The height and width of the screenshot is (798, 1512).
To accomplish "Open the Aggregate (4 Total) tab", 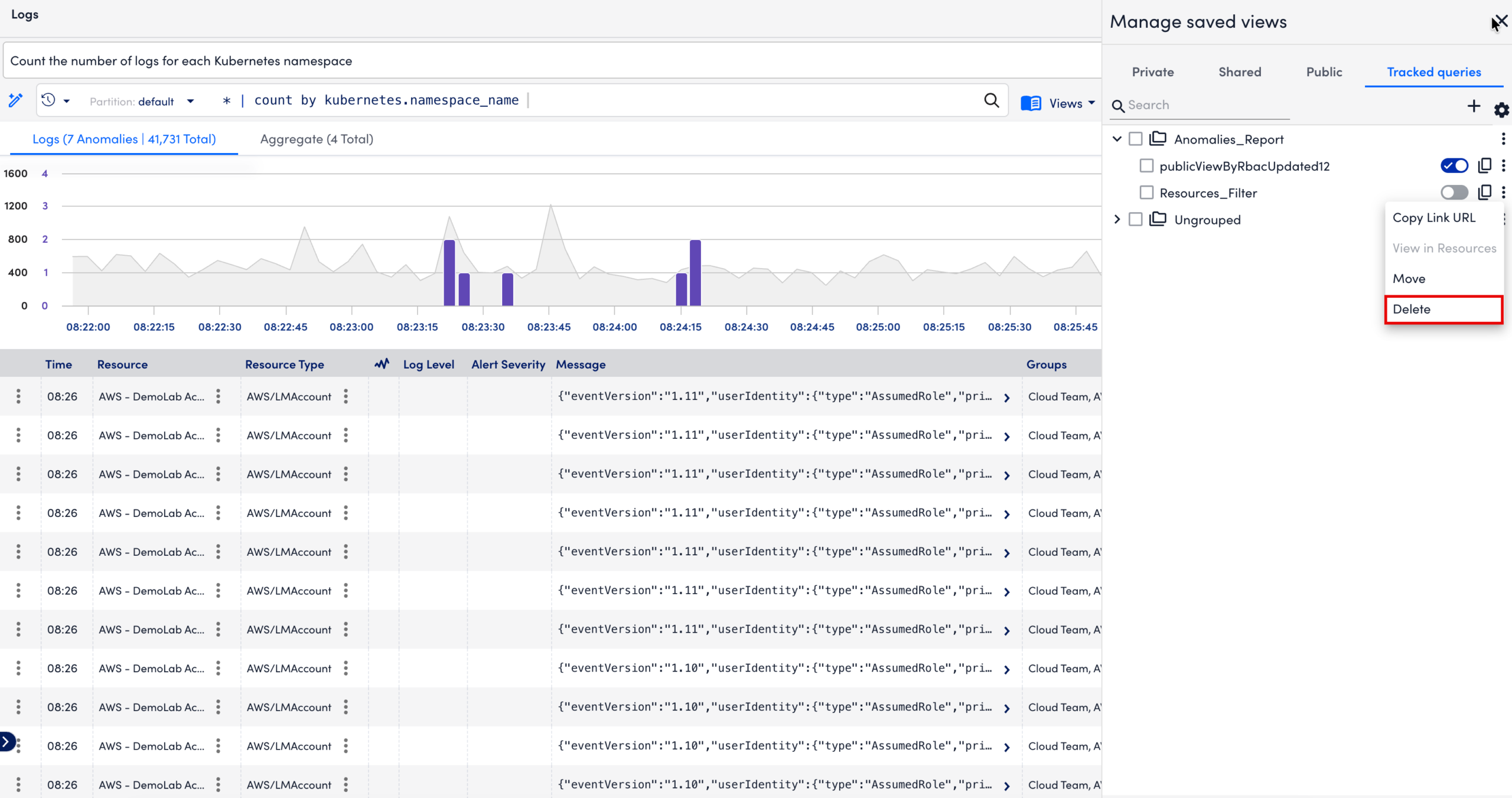I will tap(317, 139).
